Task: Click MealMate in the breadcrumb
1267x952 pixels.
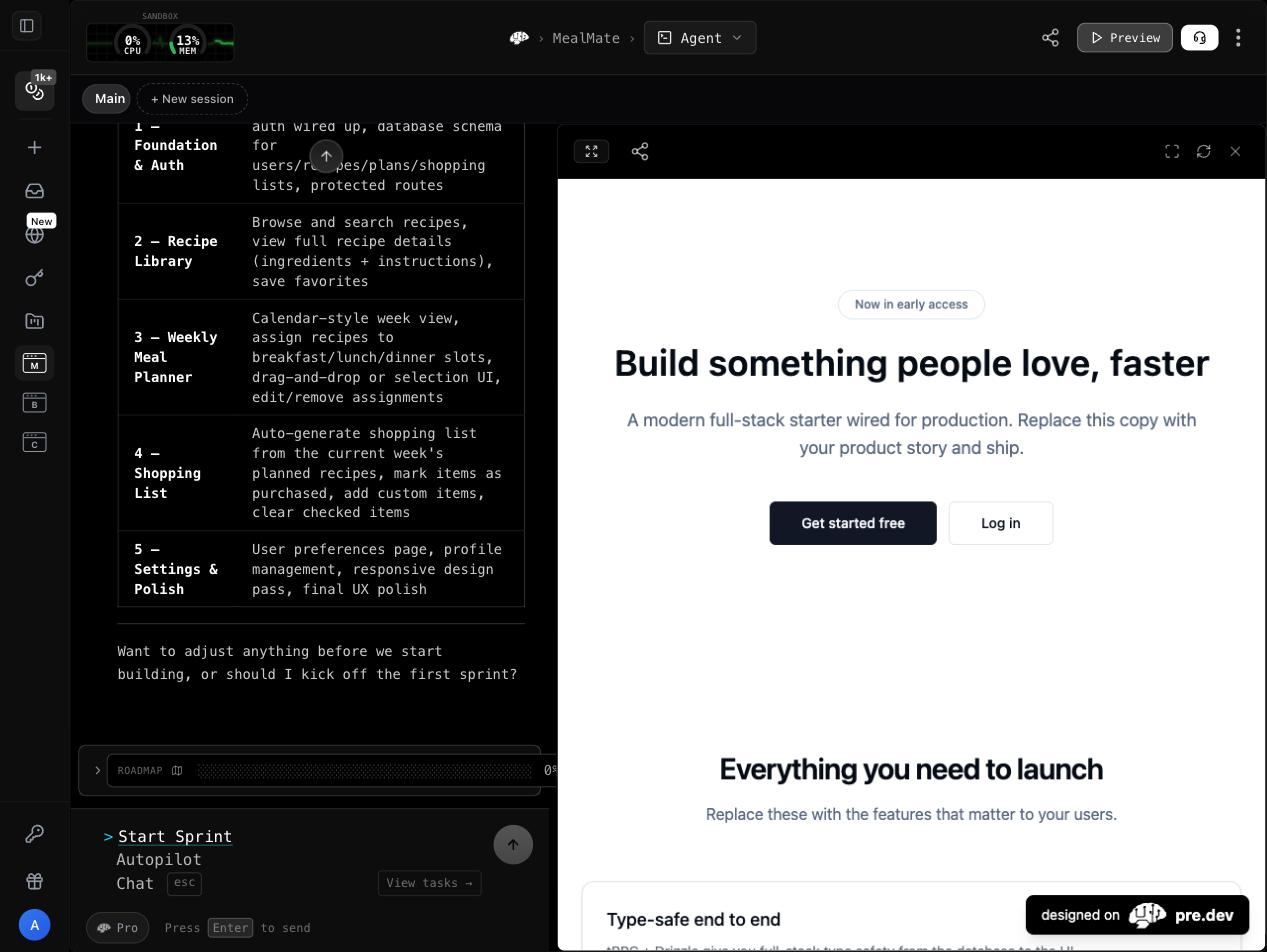Action: tap(586, 38)
